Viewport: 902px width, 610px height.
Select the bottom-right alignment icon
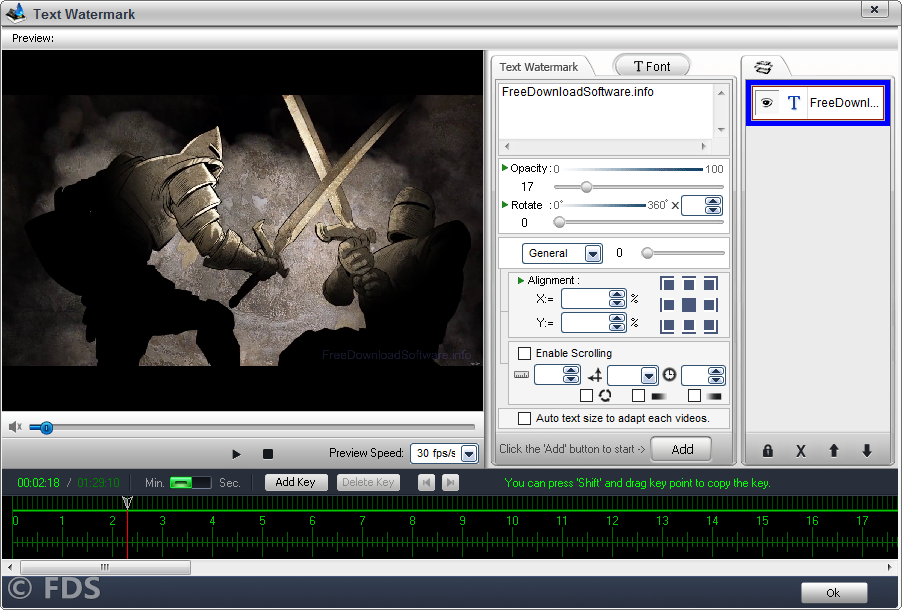pos(710,327)
